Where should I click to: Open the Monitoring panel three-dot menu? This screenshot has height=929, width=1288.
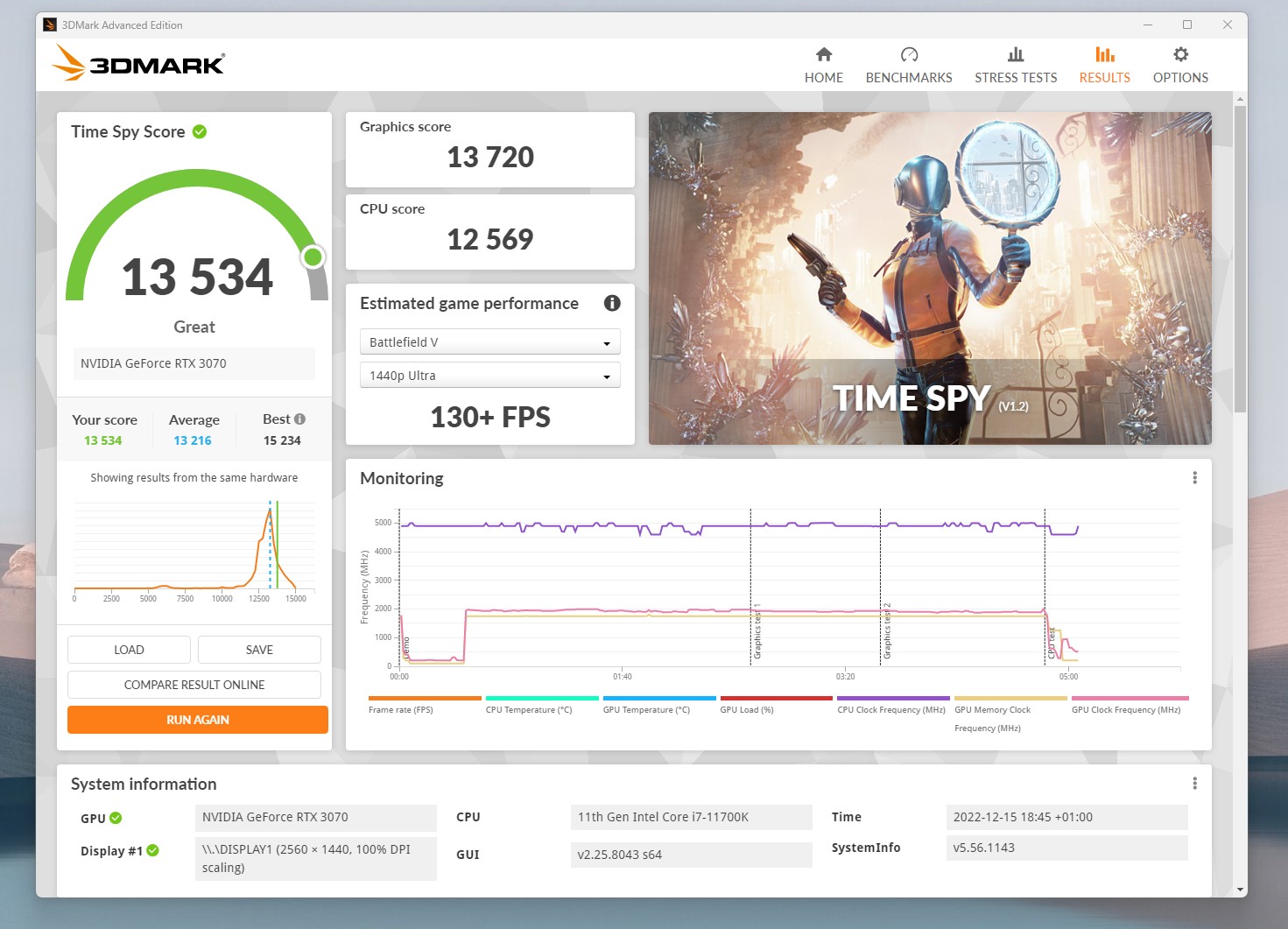click(1193, 478)
